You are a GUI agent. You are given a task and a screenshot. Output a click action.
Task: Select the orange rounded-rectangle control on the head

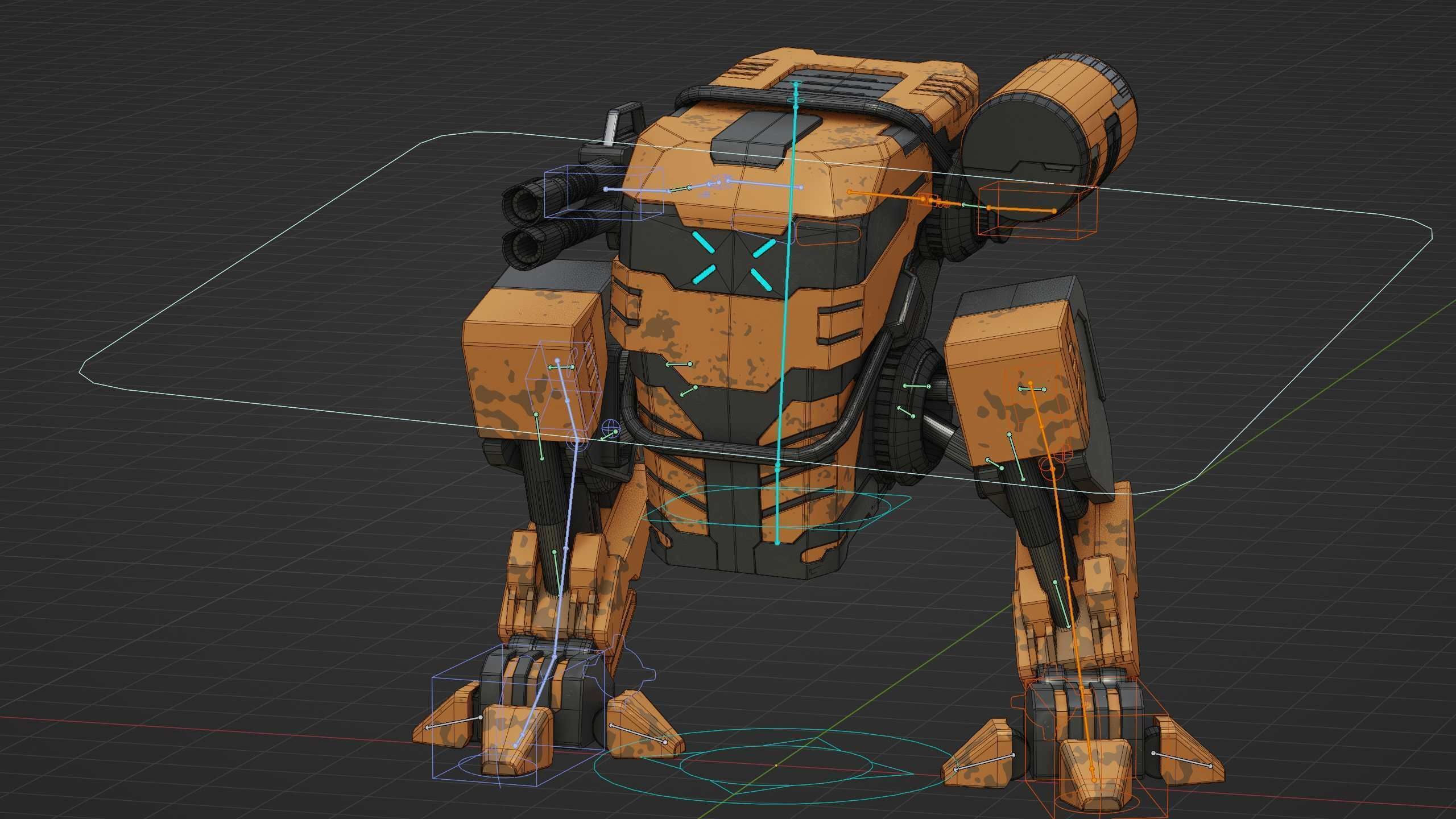(828, 233)
